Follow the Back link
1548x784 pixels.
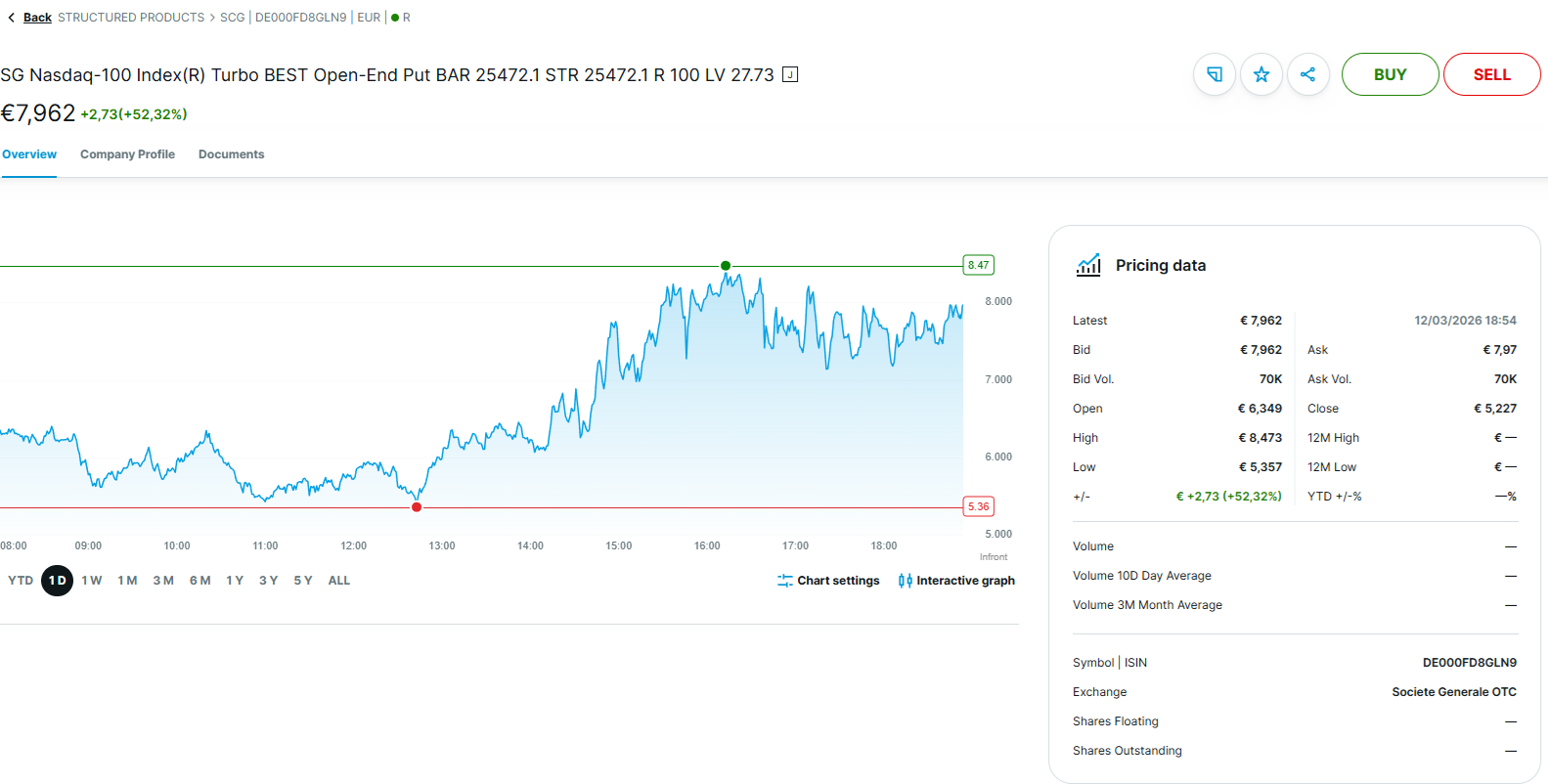pos(37,18)
